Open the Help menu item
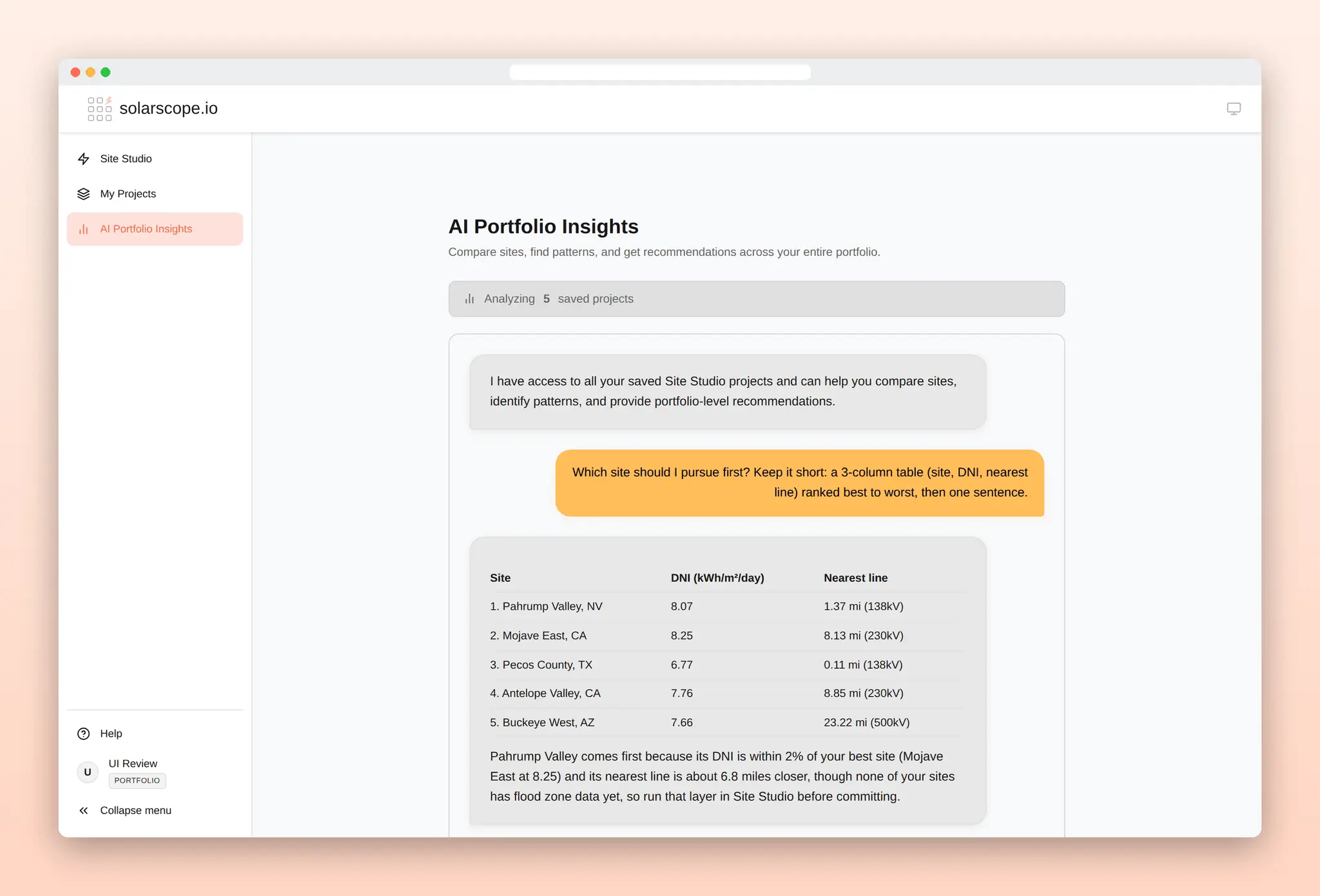Image resolution: width=1320 pixels, height=896 pixels. click(x=155, y=734)
